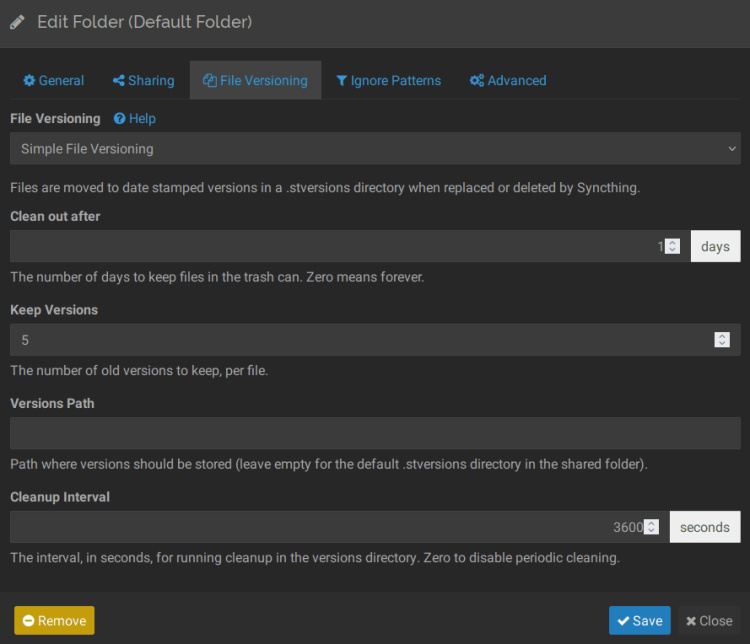
Task: Open the Ignore Patterns tab
Action: [x=388, y=81]
